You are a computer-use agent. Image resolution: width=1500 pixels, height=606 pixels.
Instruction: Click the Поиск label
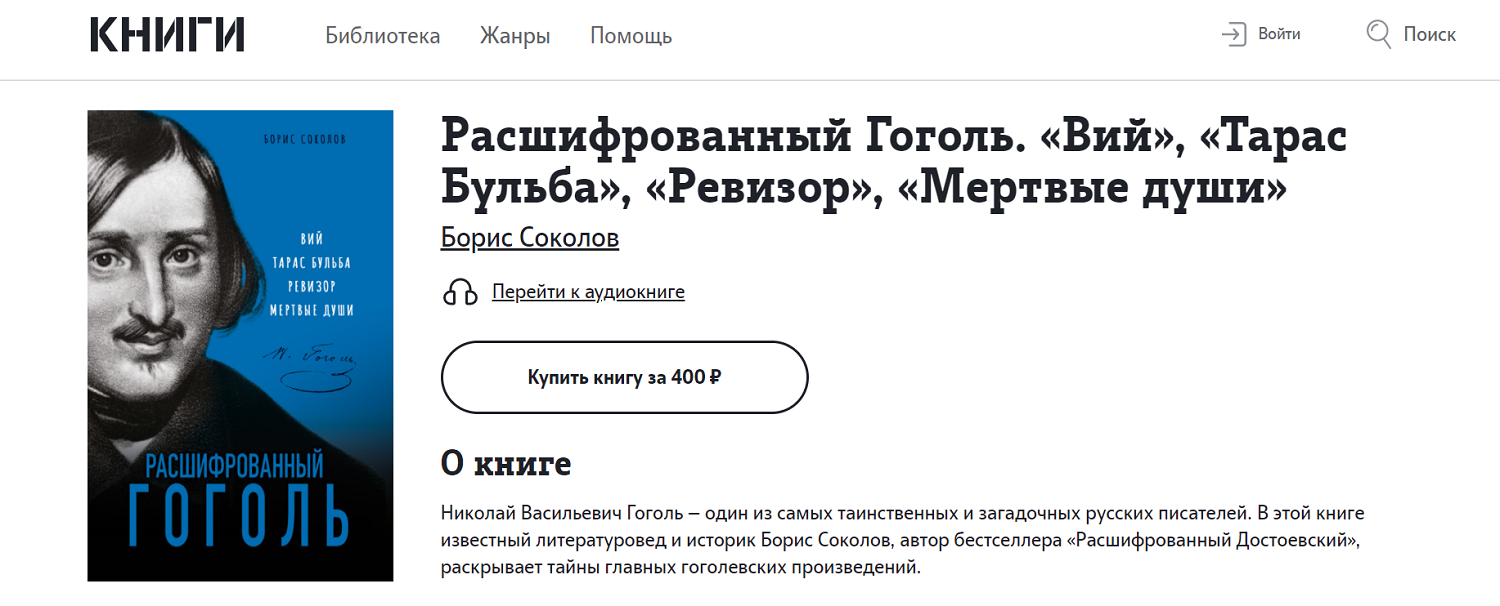tap(1429, 34)
